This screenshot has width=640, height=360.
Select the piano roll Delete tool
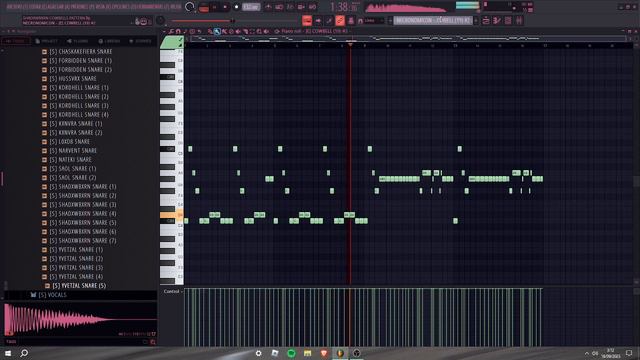pos(224,31)
